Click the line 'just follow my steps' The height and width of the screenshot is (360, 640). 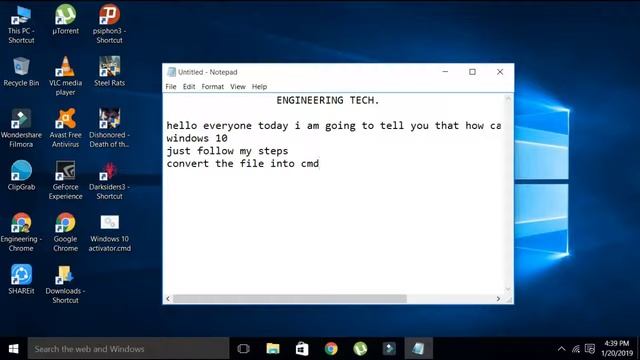pos(227,151)
